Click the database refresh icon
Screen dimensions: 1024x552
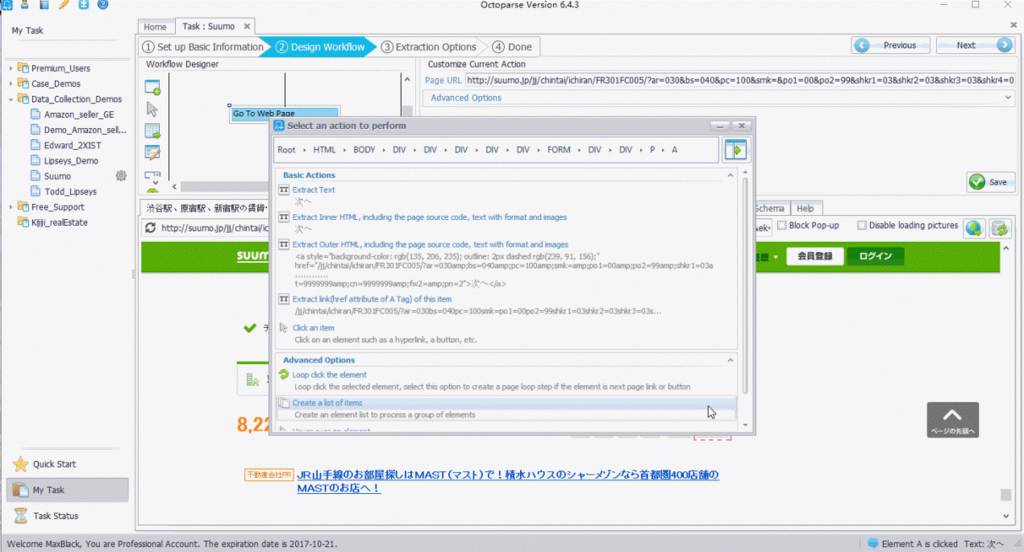click(x=1000, y=228)
